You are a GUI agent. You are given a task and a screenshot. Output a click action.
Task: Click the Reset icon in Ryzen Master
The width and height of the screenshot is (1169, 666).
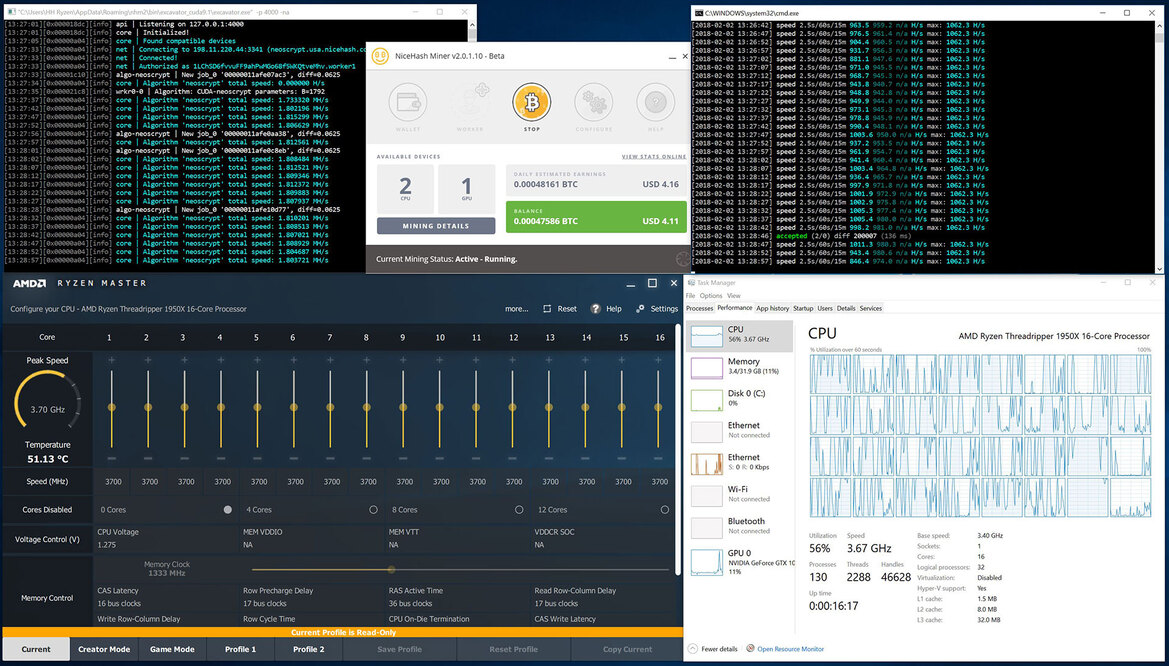click(x=547, y=309)
